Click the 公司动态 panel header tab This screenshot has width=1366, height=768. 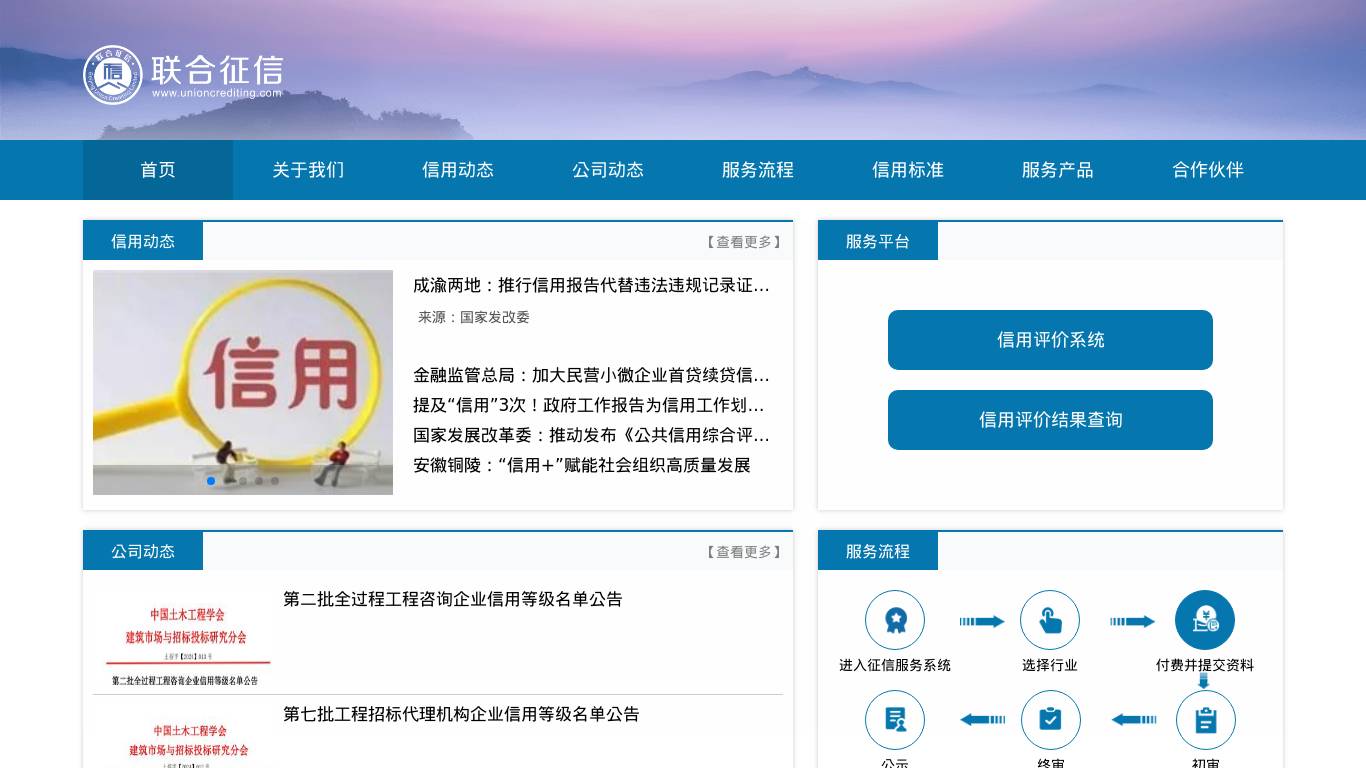click(x=143, y=551)
